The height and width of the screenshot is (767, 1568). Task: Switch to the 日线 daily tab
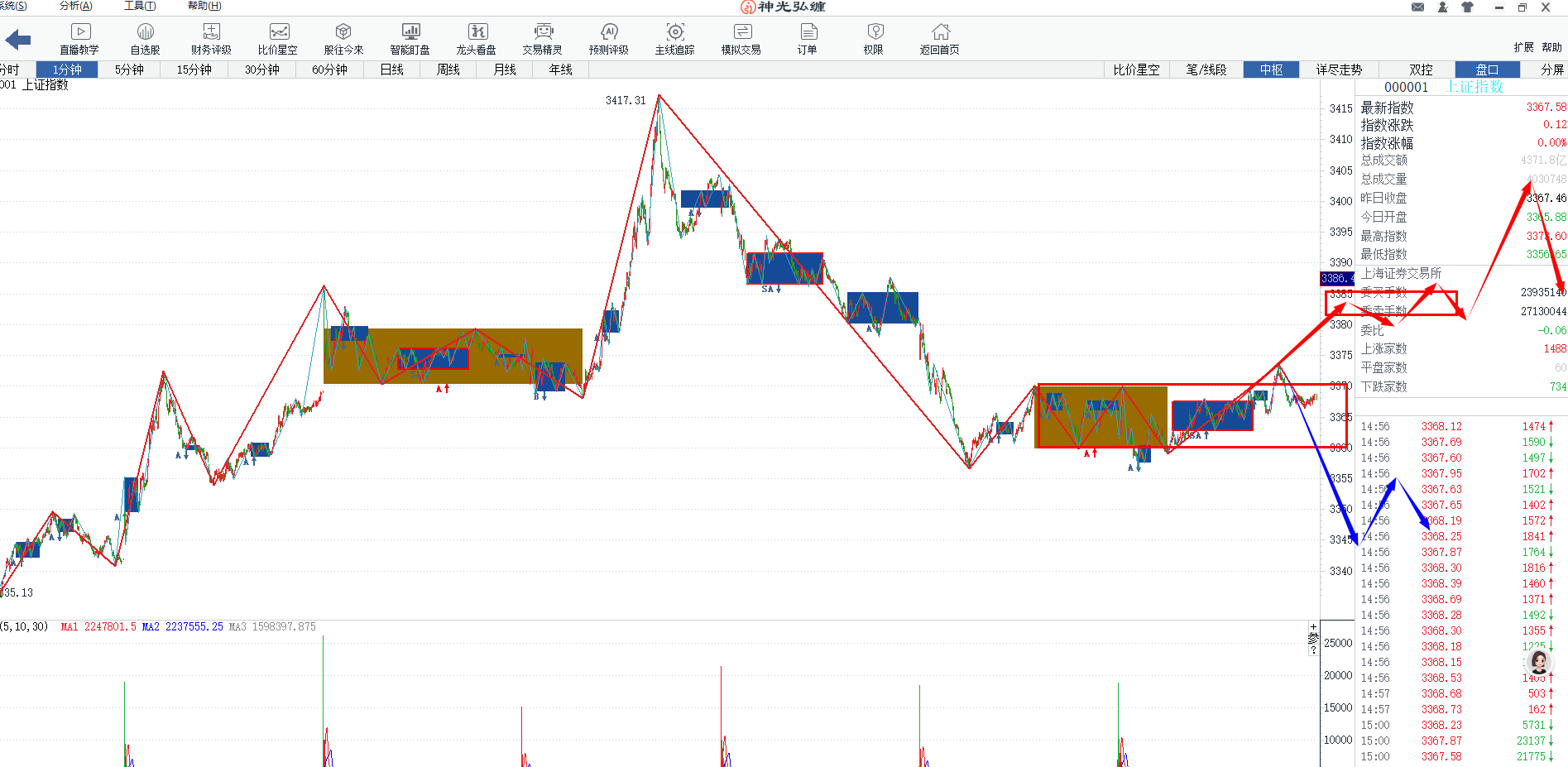(x=392, y=70)
